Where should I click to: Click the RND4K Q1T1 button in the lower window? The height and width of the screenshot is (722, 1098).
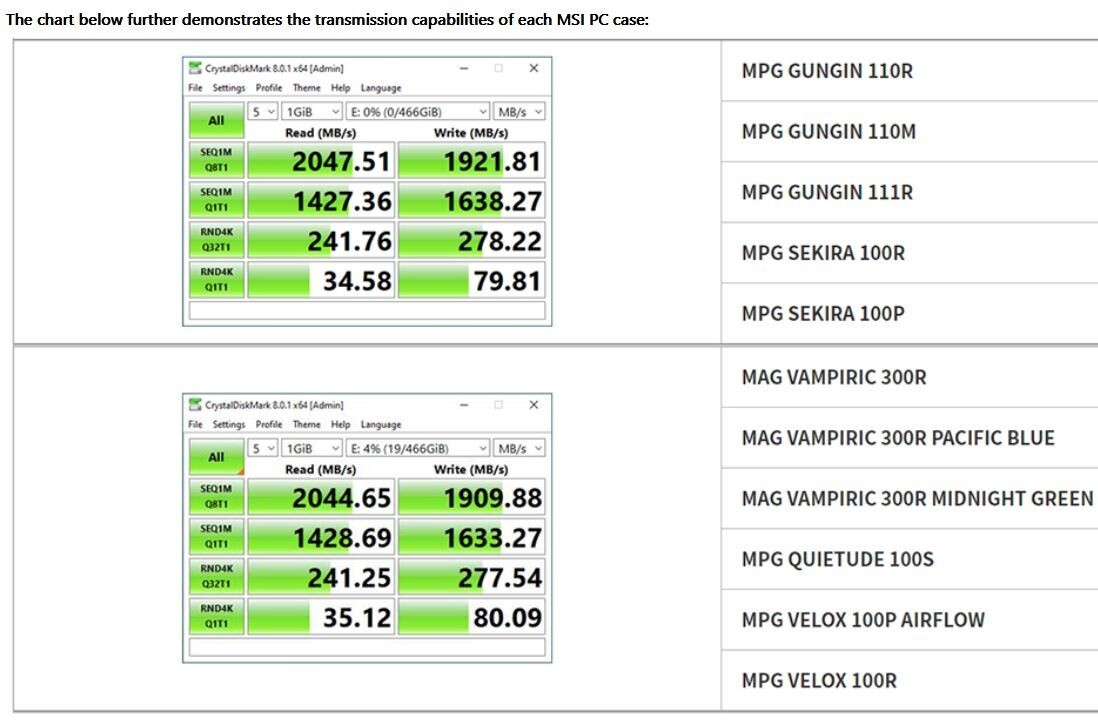(x=216, y=617)
